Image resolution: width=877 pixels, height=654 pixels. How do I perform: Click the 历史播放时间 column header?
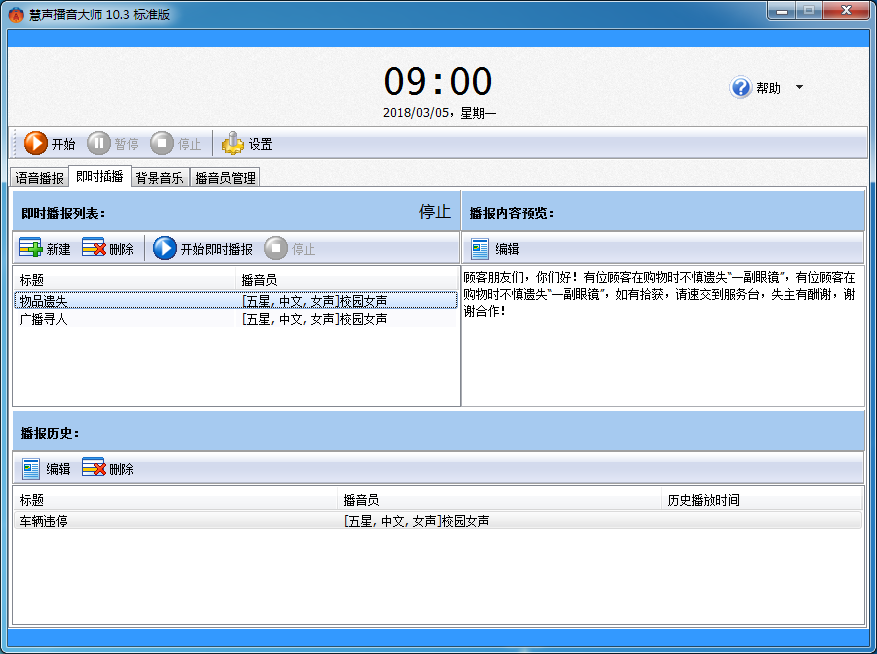coord(761,500)
